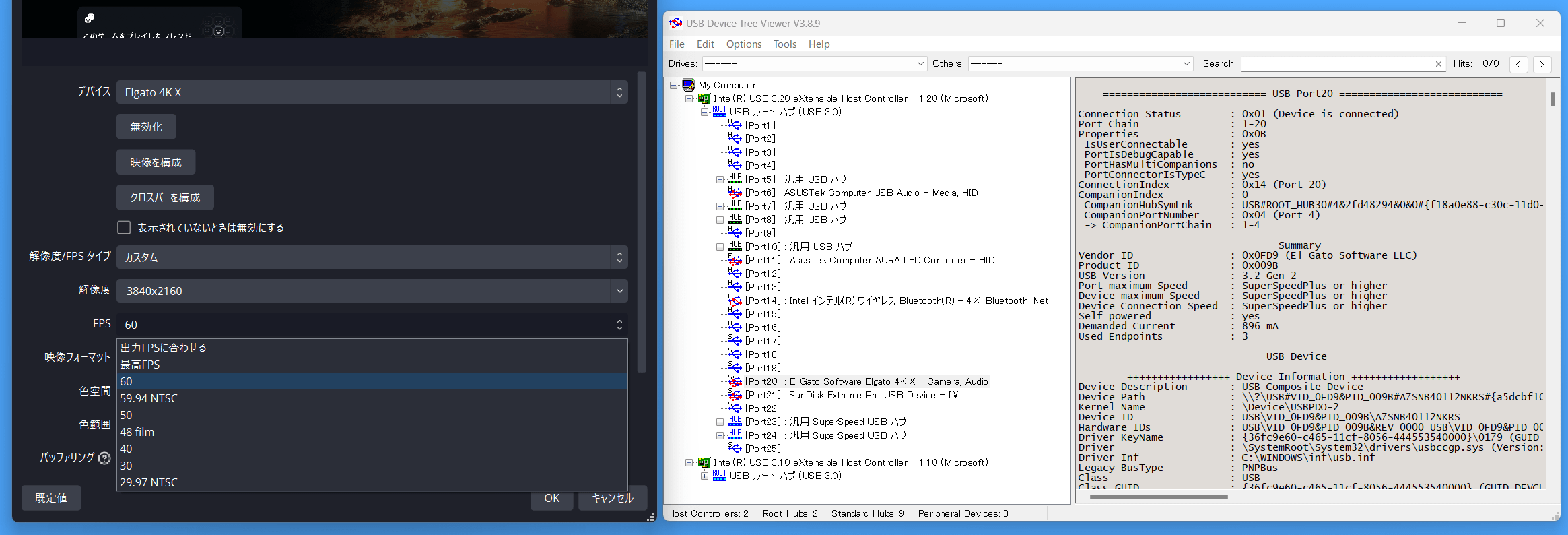Click the device icon of Port21 SanDisk Extreme Pro
The image size is (1568, 535).
pyautogui.click(x=735, y=394)
